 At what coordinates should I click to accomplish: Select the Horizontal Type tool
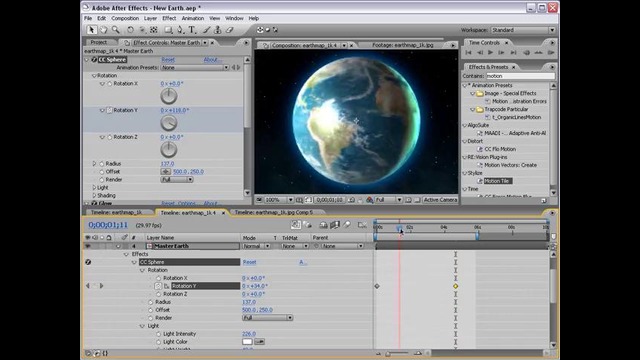tap(192, 30)
